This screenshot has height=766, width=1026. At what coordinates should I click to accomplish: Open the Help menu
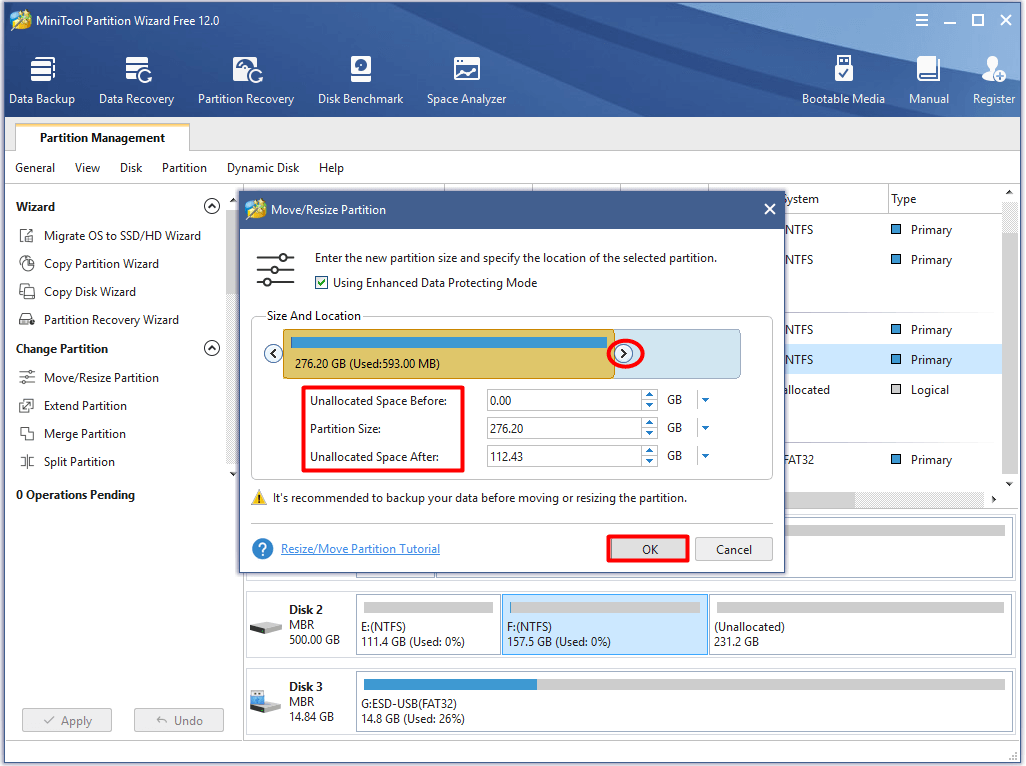click(331, 168)
